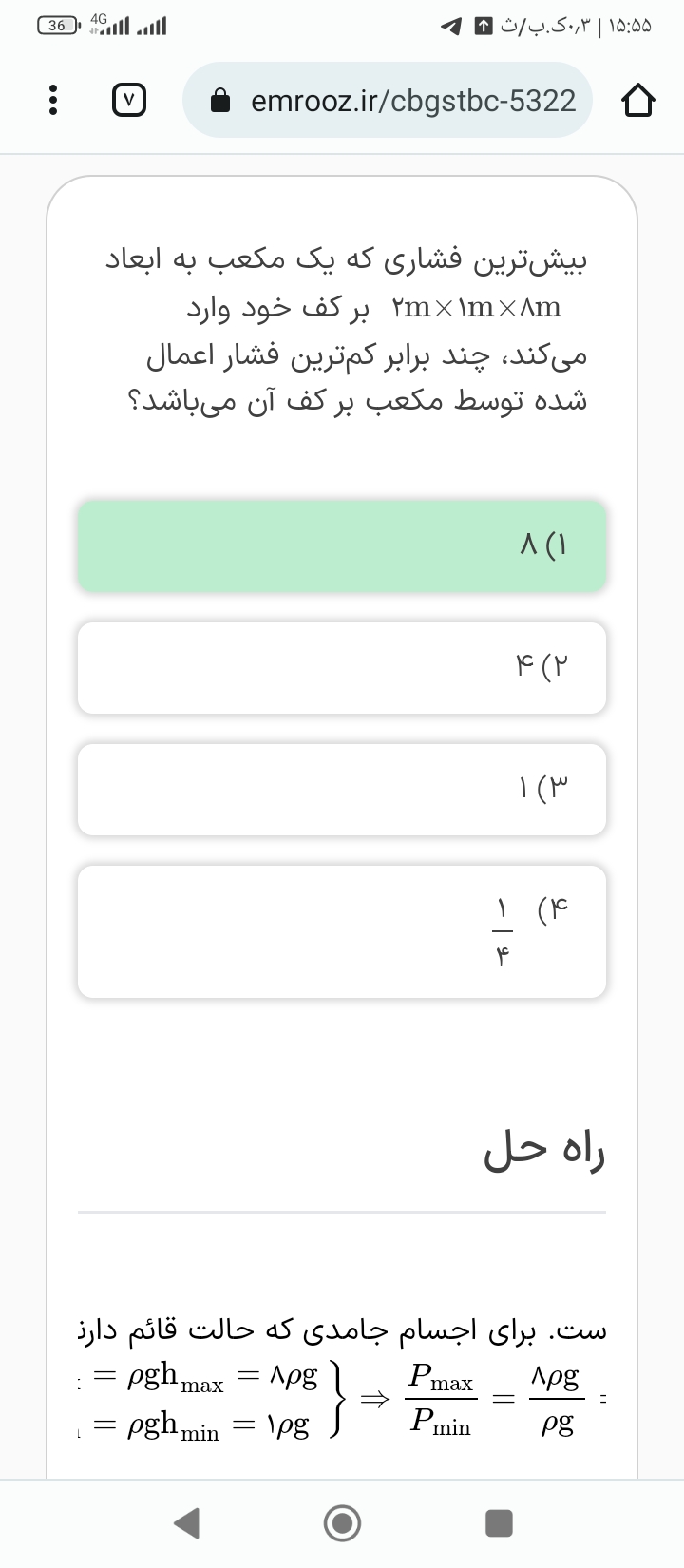Select answer option 2 with value ۴
Viewport: 684px width, 1568px height.
pyautogui.click(x=342, y=667)
